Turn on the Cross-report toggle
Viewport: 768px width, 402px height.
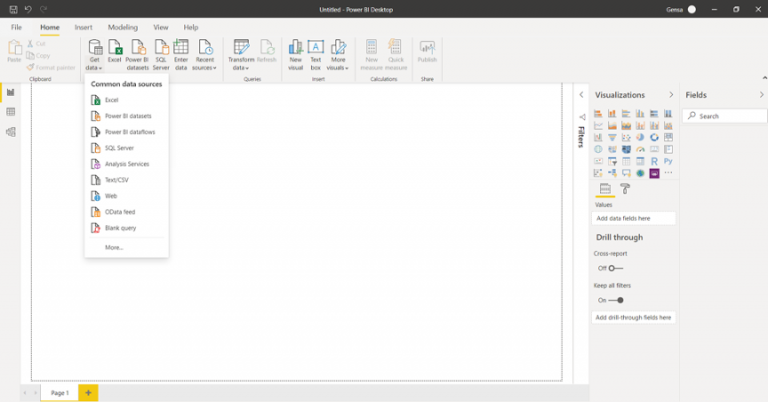(616, 268)
